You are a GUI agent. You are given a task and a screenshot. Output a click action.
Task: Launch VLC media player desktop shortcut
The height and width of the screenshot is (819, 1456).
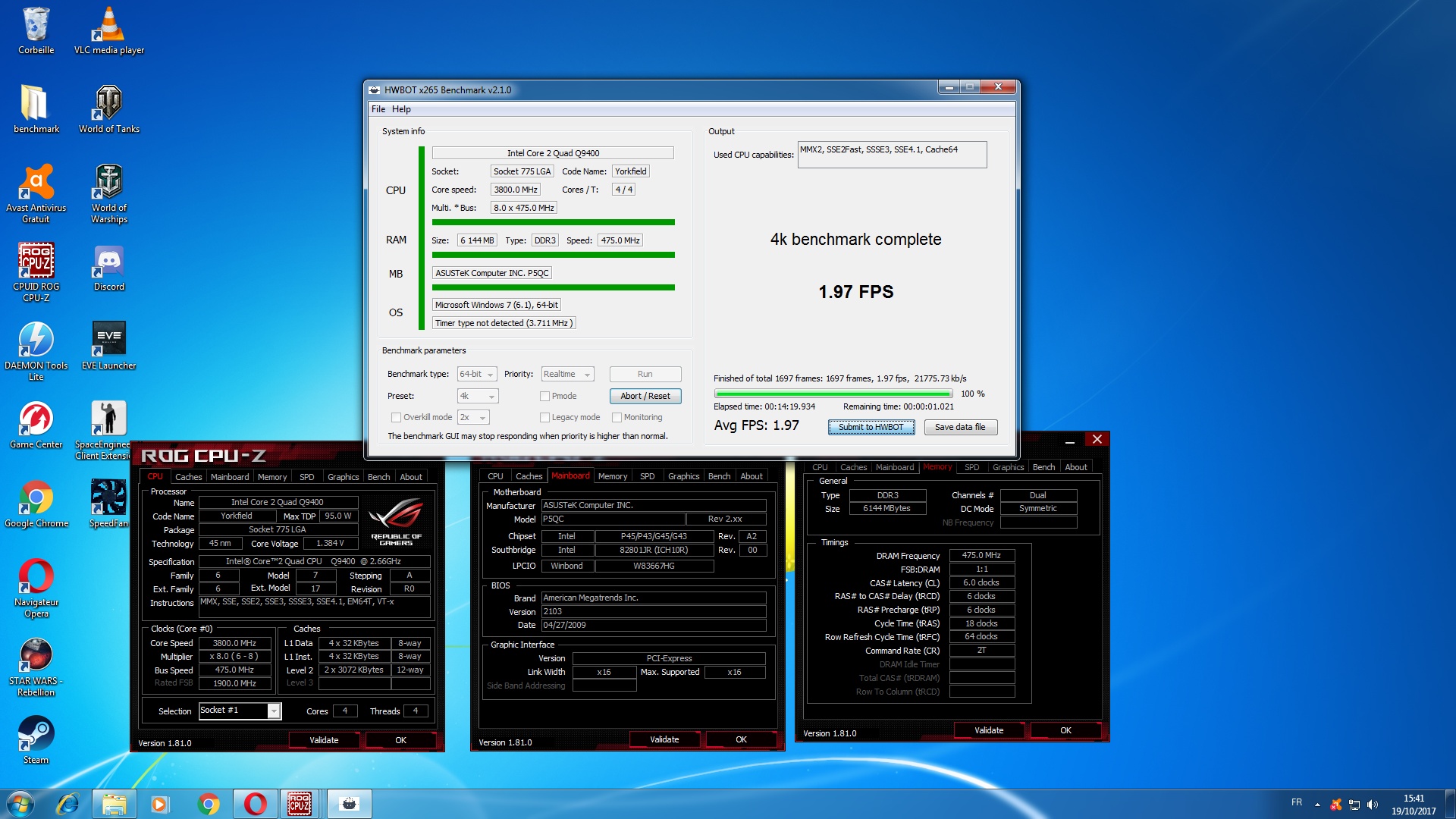(x=109, y=30)
